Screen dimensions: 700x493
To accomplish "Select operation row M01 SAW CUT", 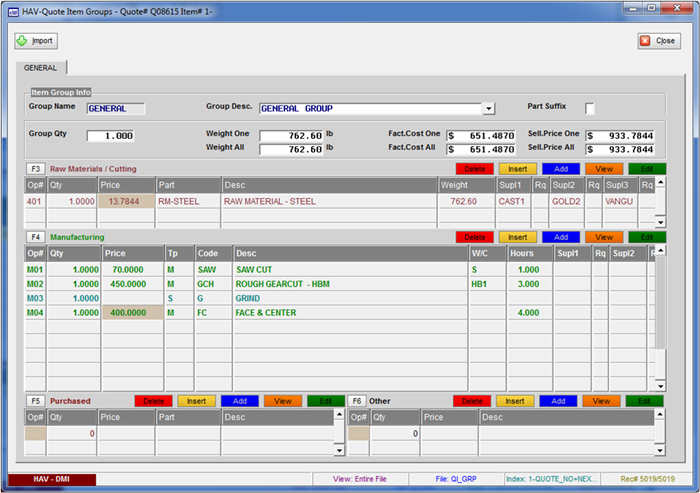I will [339, 270].
